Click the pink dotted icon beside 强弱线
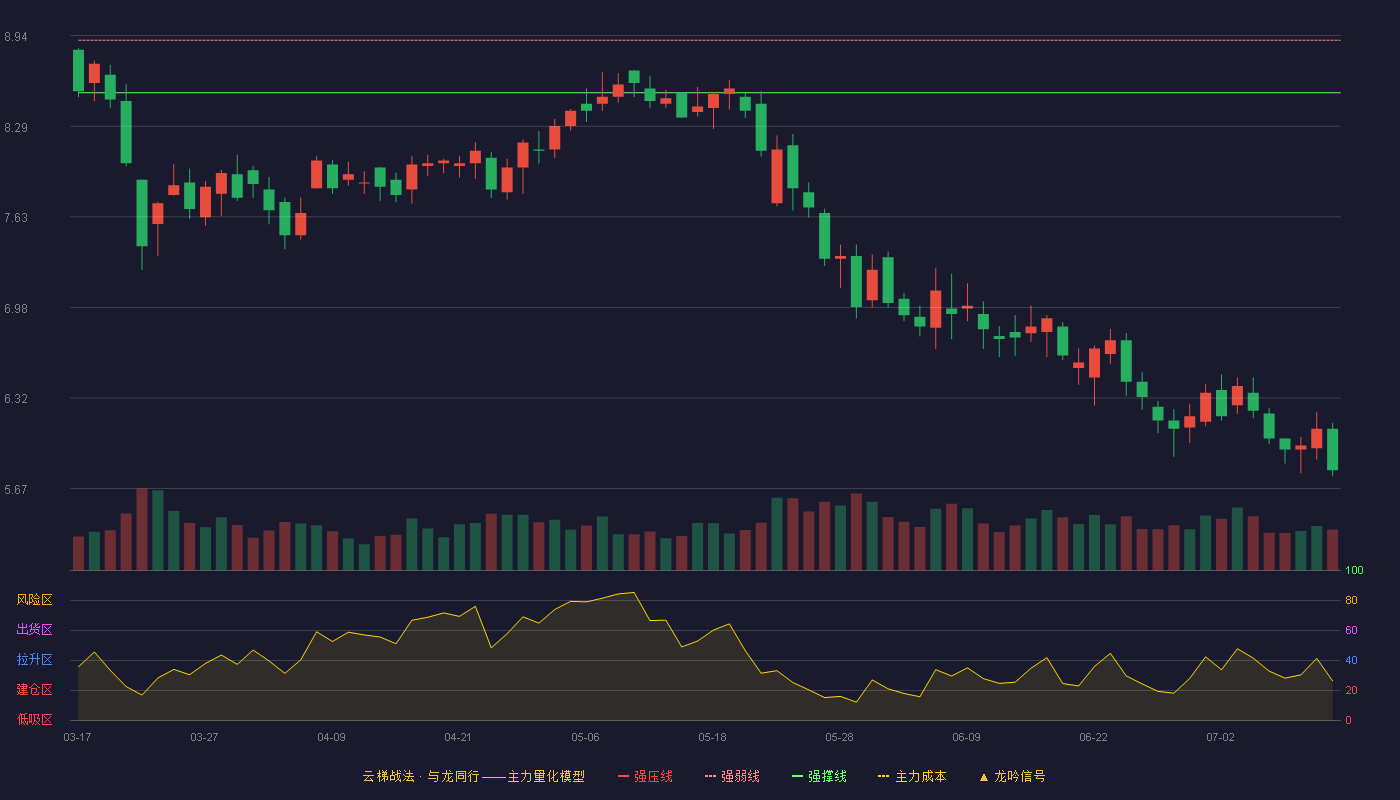The height and width of the screenshot is (800, 1400). click(x=710, y=776)
